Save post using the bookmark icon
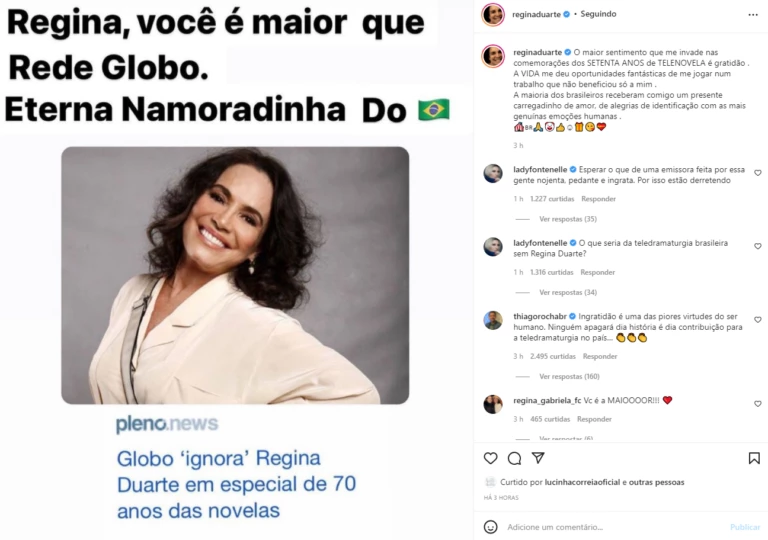The height and width of the screenshot is (540, 768). (754, 458)
